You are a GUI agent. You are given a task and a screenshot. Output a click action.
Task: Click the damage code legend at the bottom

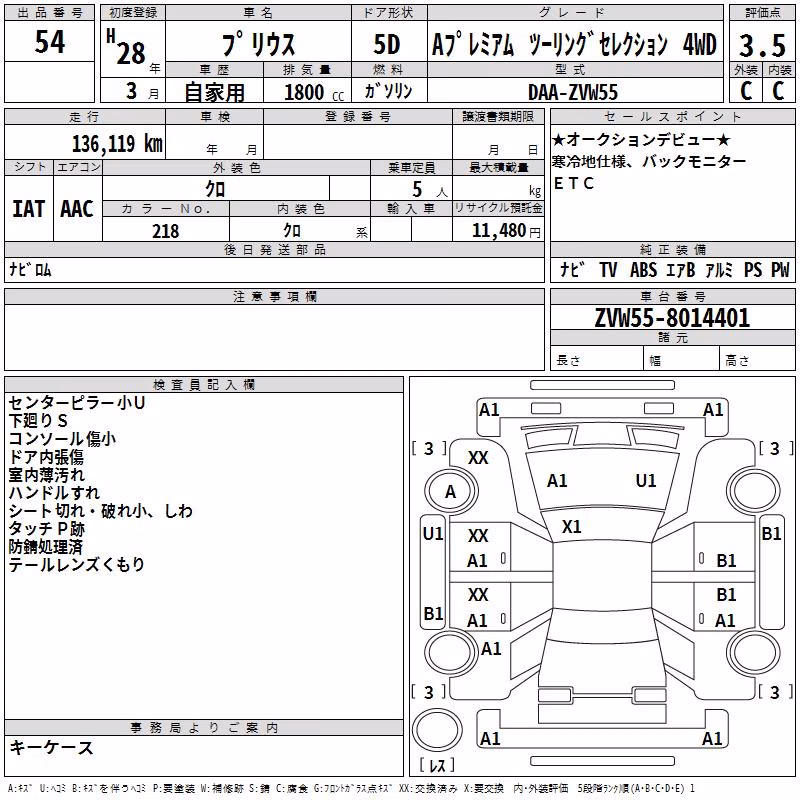[351, 789]
